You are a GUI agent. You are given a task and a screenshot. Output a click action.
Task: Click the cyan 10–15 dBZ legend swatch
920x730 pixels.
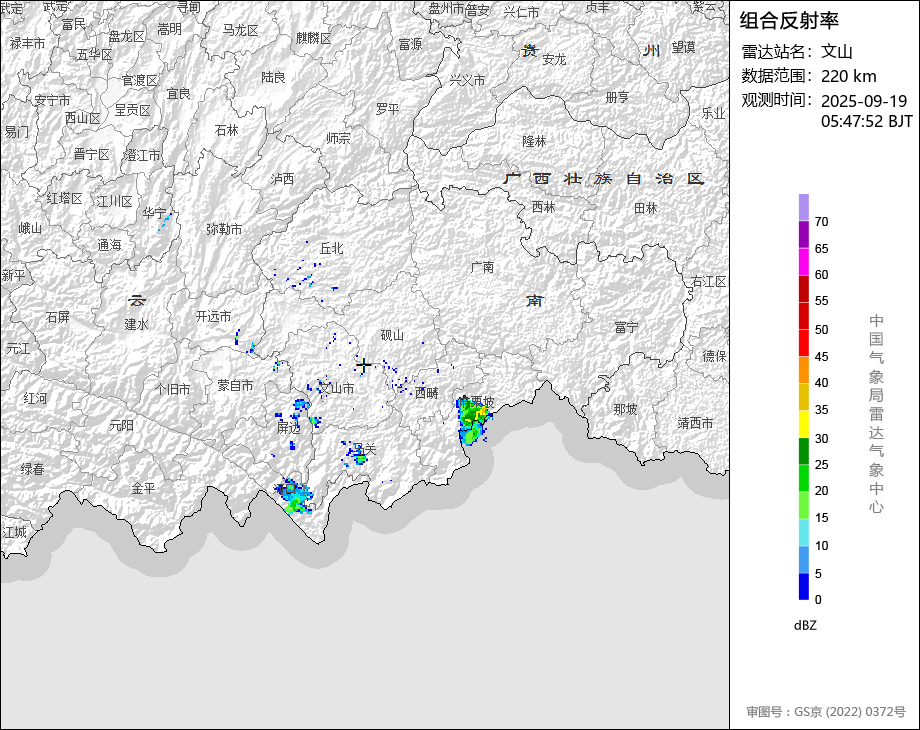pos(803,532)
